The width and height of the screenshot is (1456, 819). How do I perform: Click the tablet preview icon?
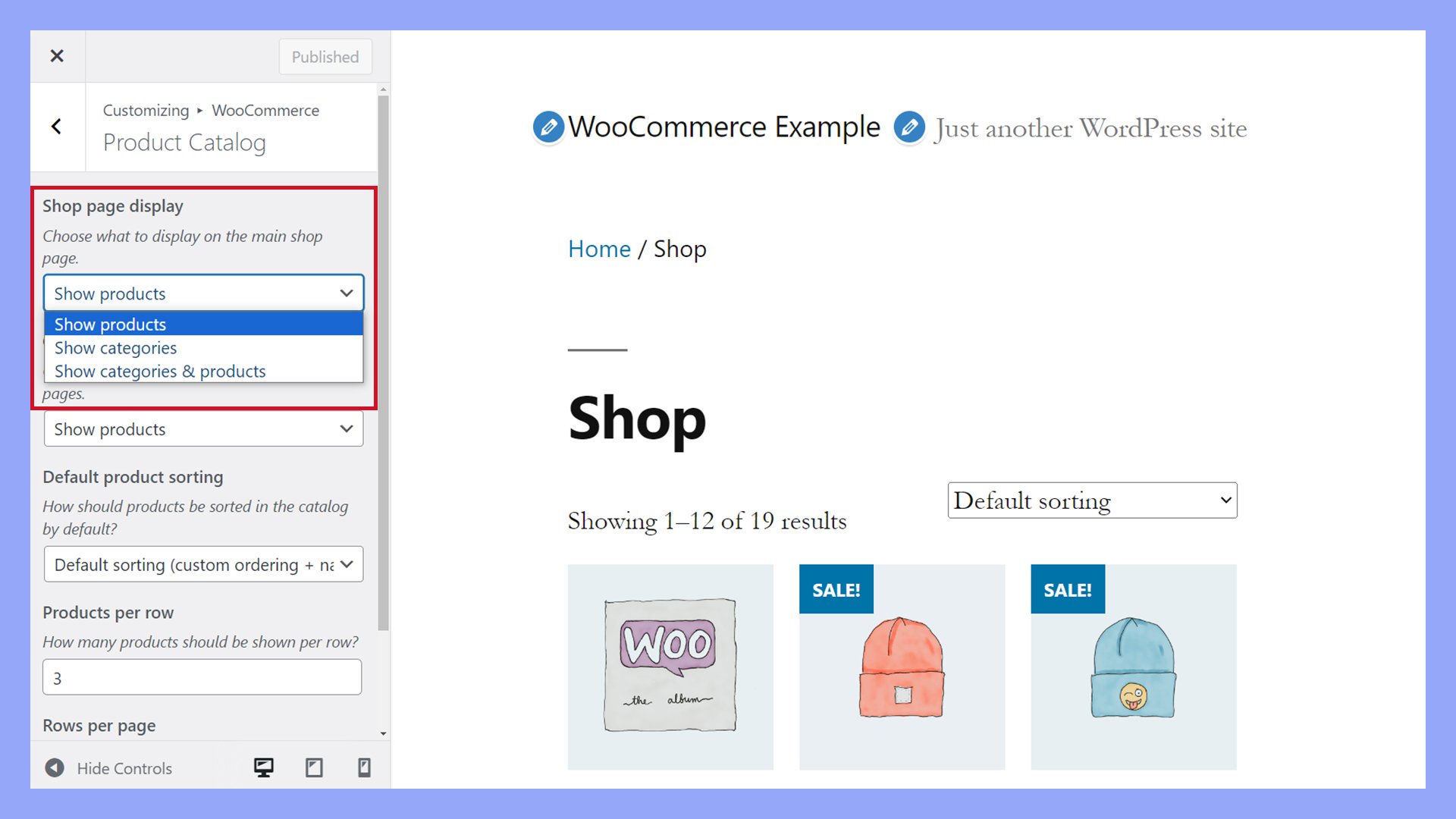[x=313, y=767]
